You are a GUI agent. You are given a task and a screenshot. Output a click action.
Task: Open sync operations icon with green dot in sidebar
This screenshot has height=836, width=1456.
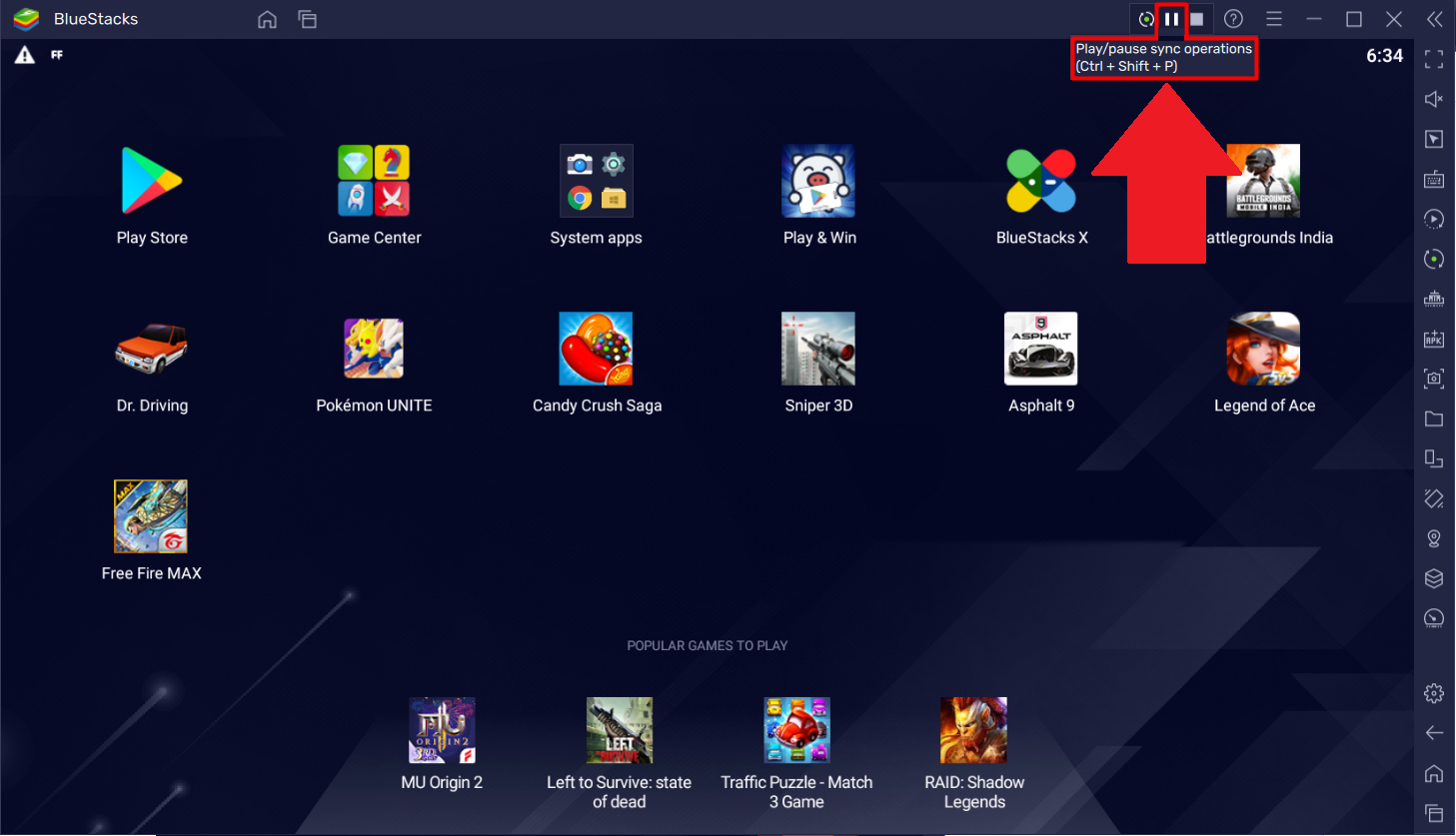tap(1434, 259)
